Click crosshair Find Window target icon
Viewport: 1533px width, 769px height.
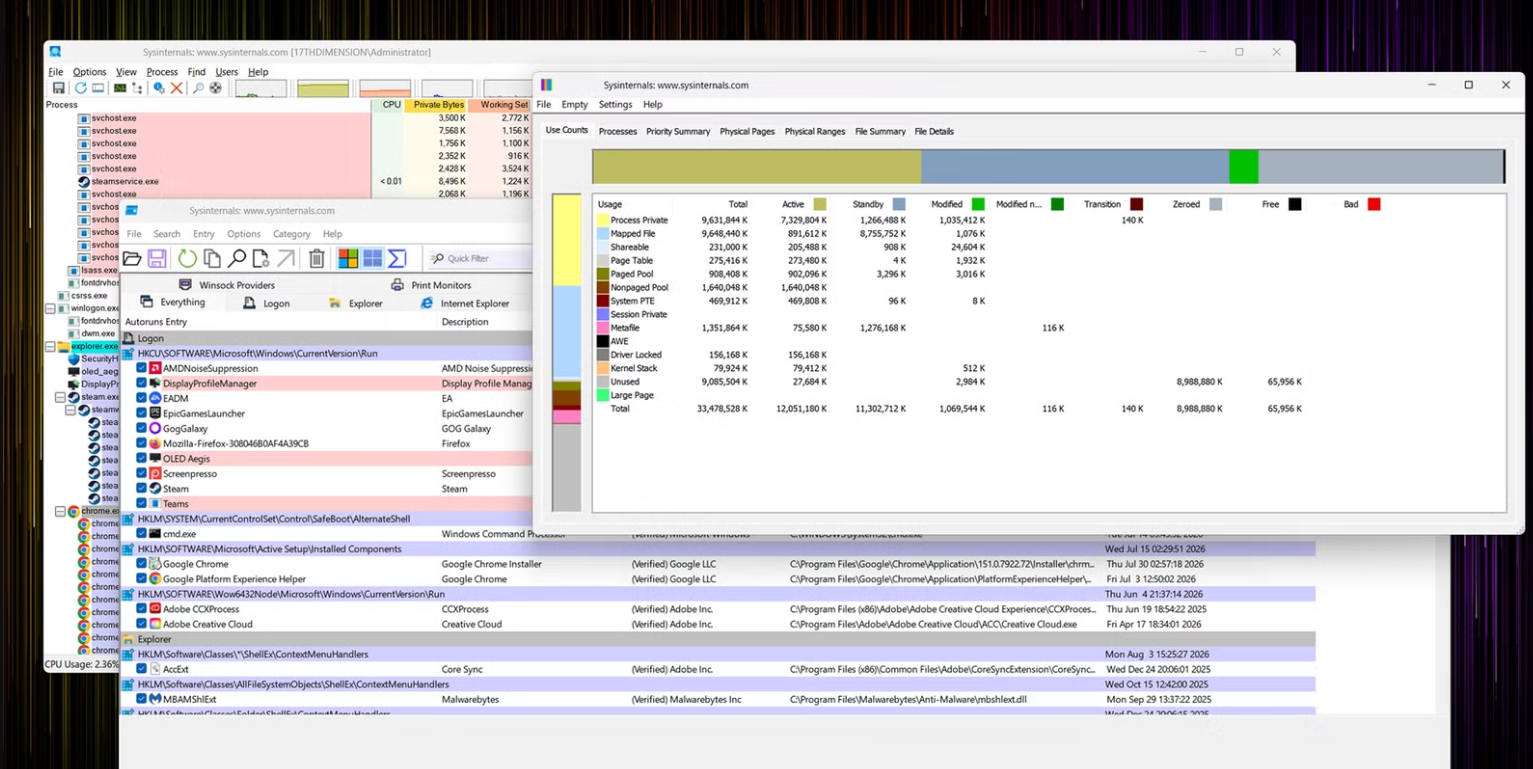coord(215,88)
